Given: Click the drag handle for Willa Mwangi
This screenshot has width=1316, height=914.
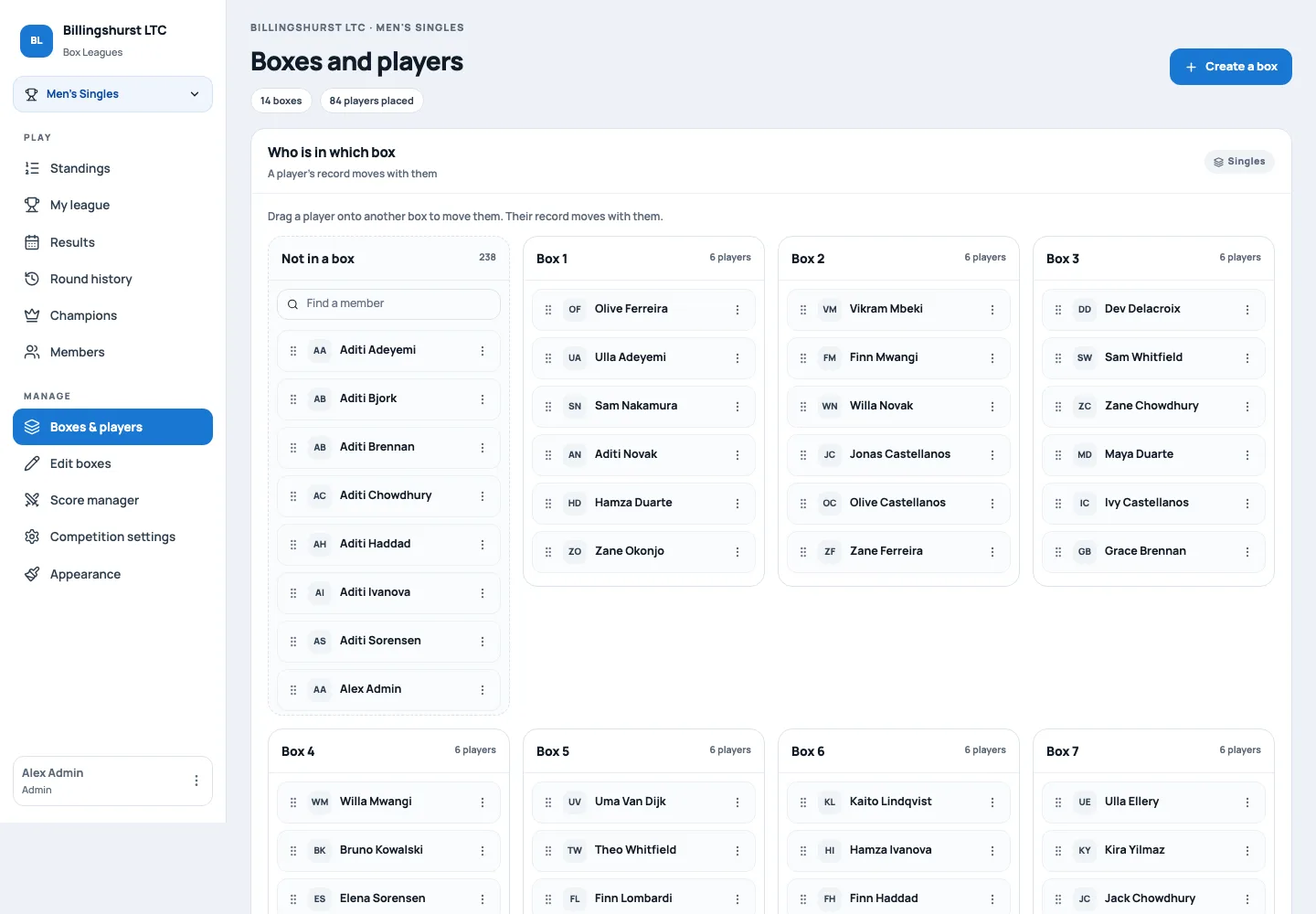Looking at the screenshot, I should point(293,802).
